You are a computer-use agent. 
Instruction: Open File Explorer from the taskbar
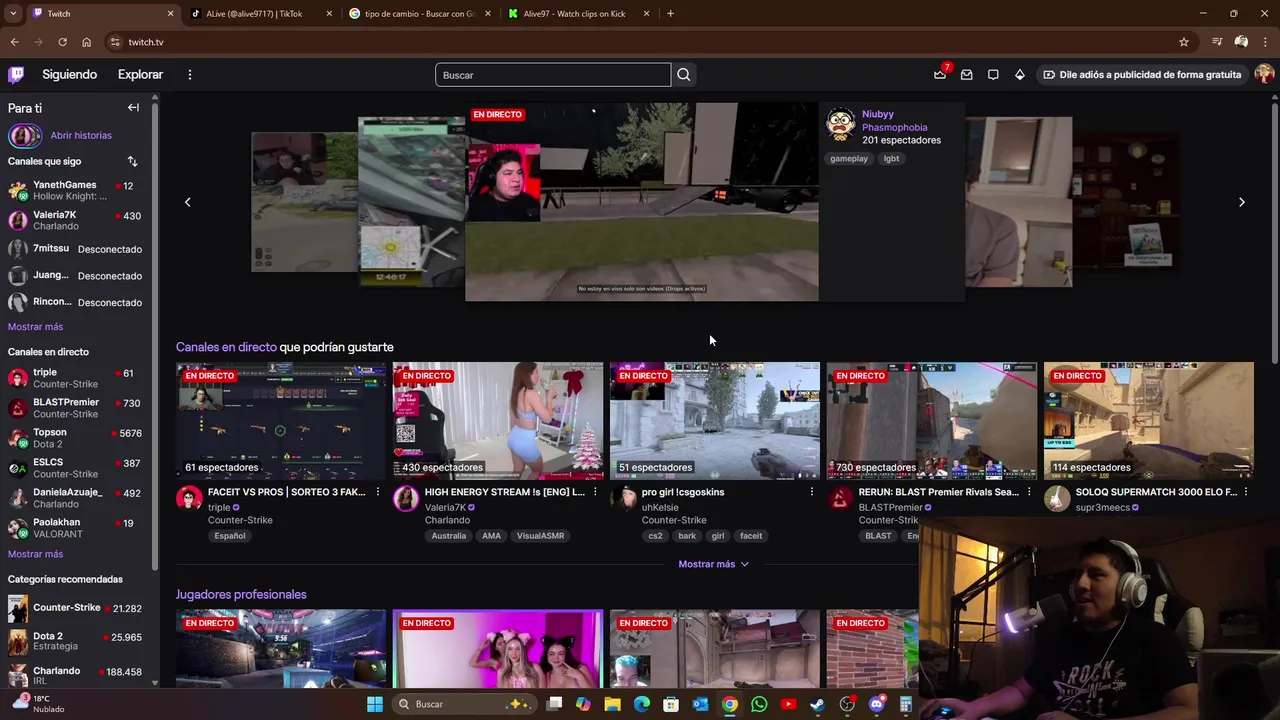pyautogui.click(x=612, y=704)
